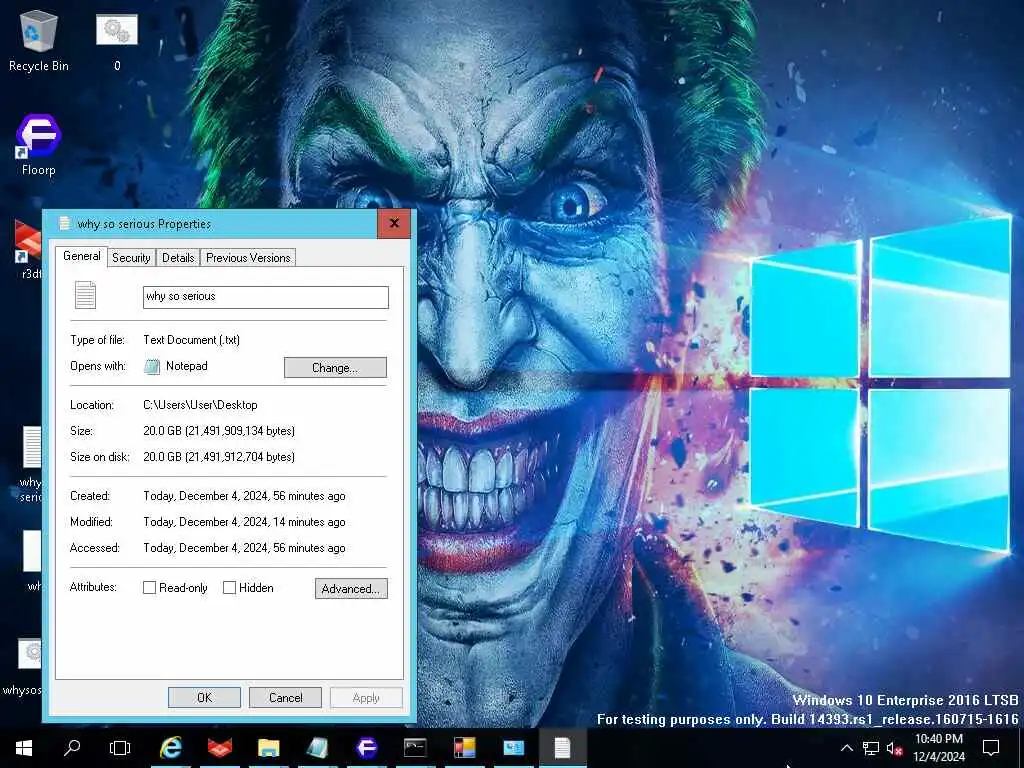The image size is (1024, 768).
Task: Switch to the Security tab
Action: (x=131, y=258)
